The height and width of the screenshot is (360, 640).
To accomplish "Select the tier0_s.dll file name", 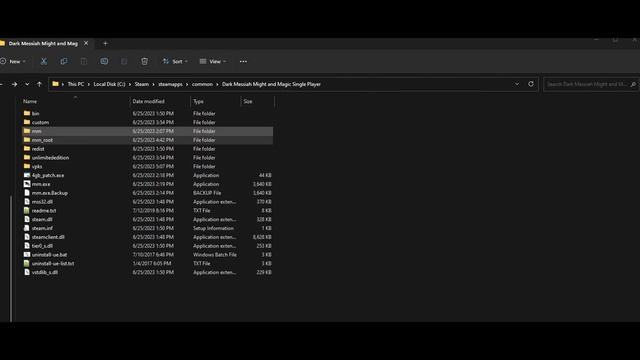I will click(42, 246).
